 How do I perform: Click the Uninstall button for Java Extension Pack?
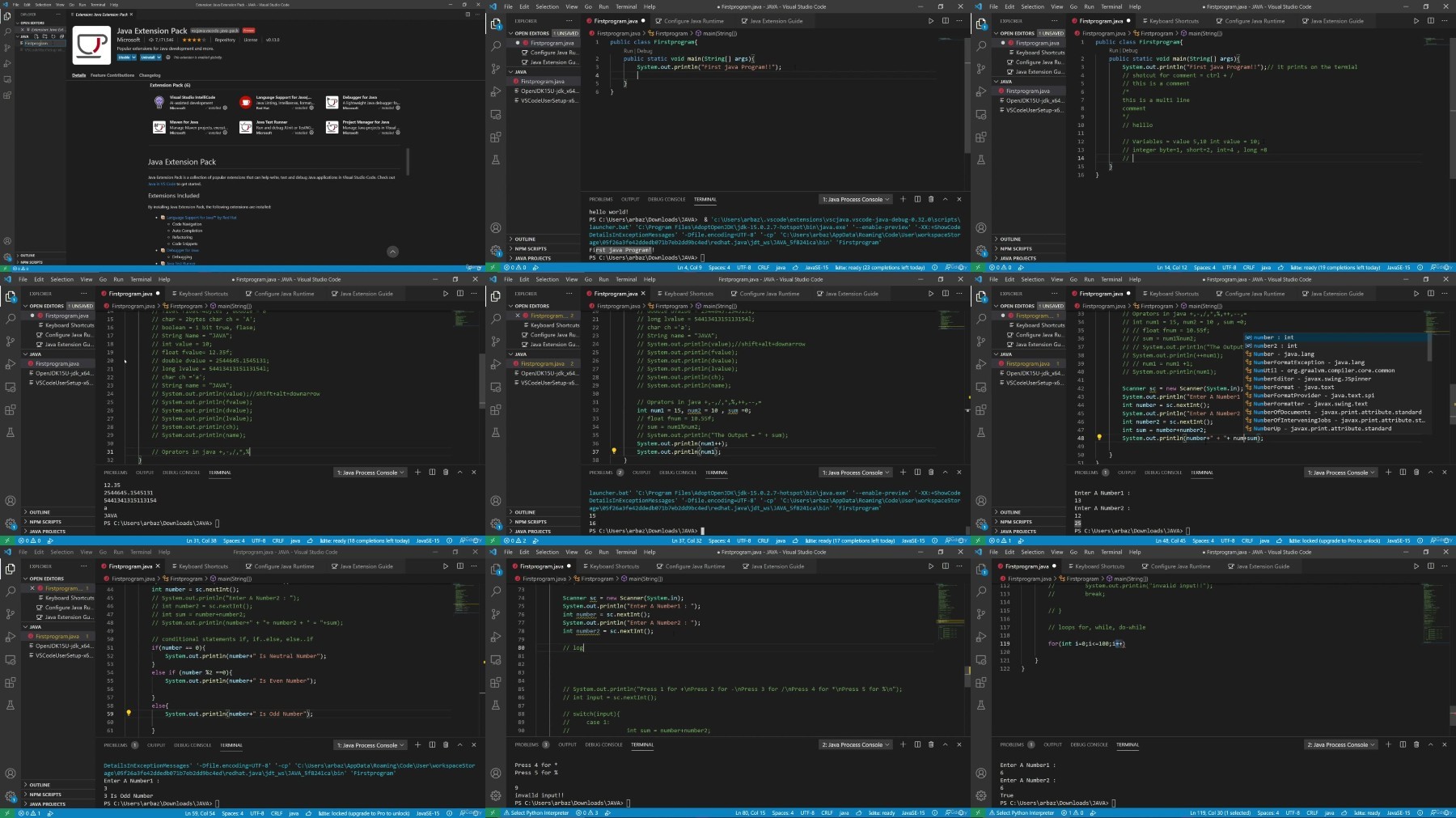click(147, 57)
